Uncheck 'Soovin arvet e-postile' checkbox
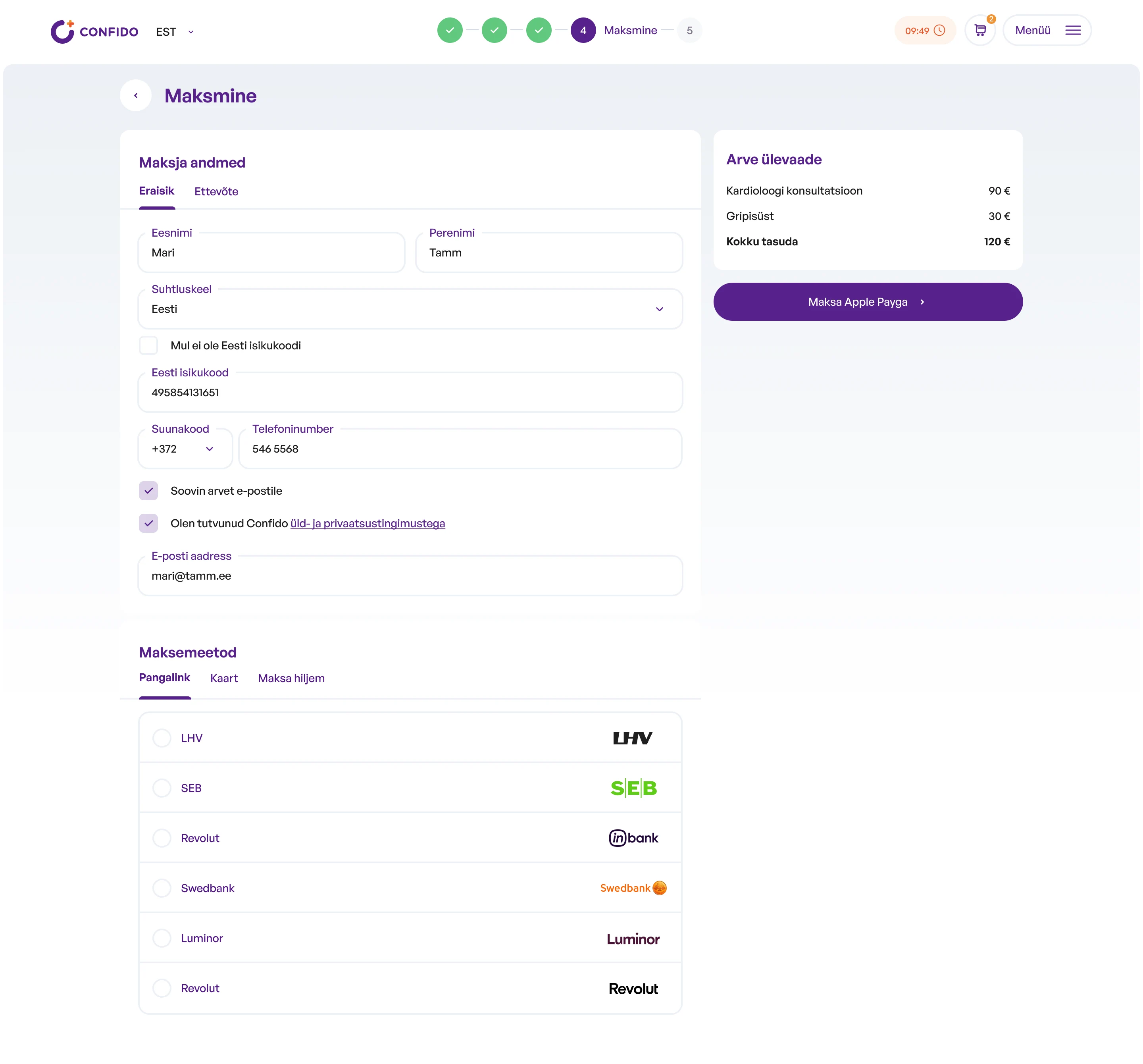The height and width of the screenshot is (1064, 1143). (x=148, y=491)
